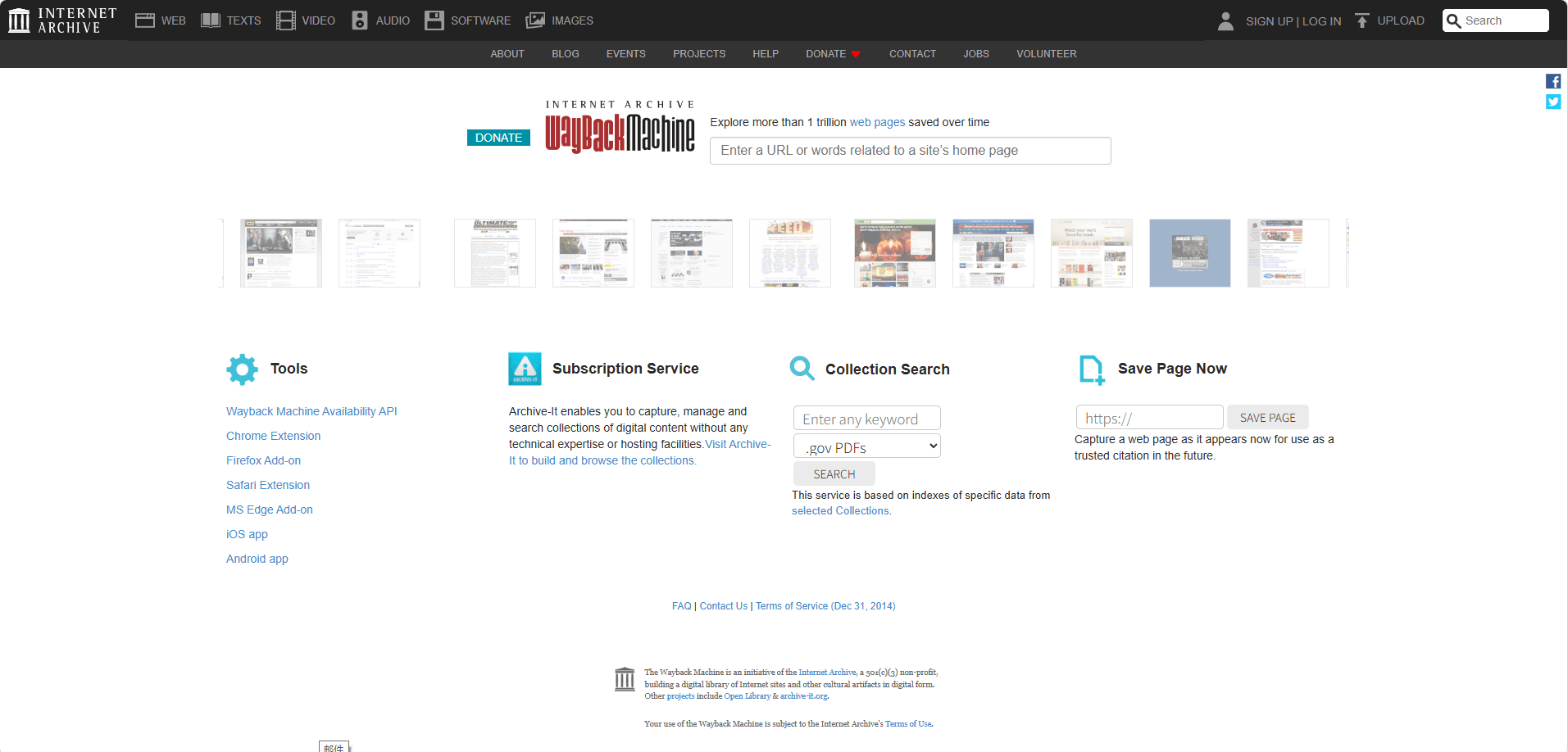
Task: Click the Collection Search magnifier icon
Action: click(802, 369)
